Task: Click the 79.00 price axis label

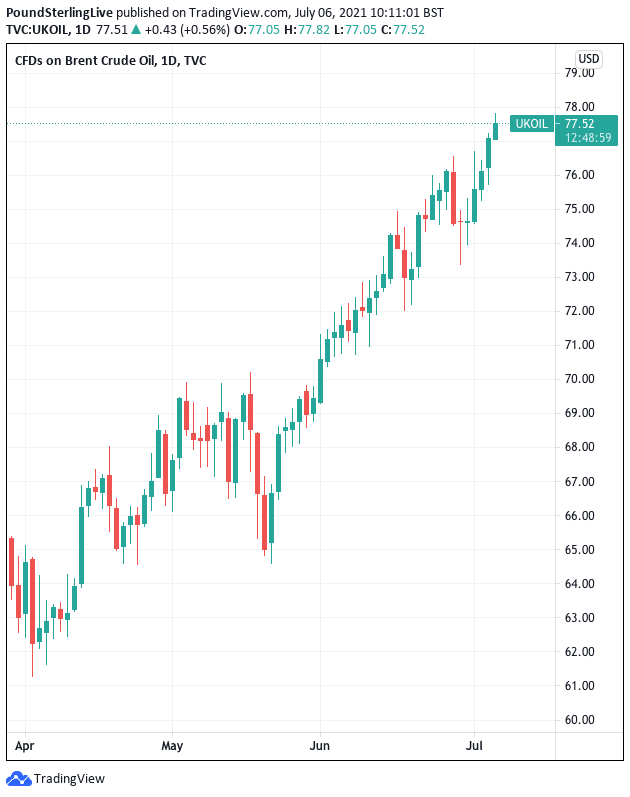Action: (x=580, y=73)
